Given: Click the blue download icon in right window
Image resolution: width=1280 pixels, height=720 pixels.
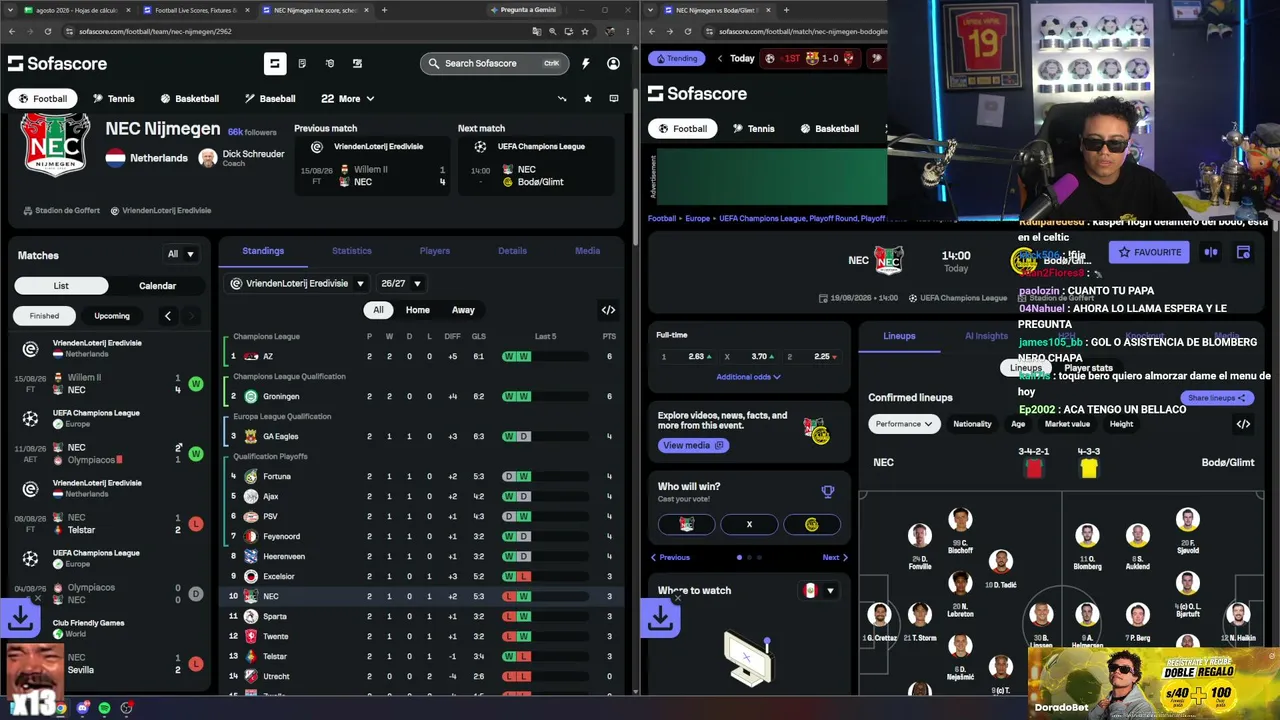Looking at the screenshot, I should coord(660,619).
